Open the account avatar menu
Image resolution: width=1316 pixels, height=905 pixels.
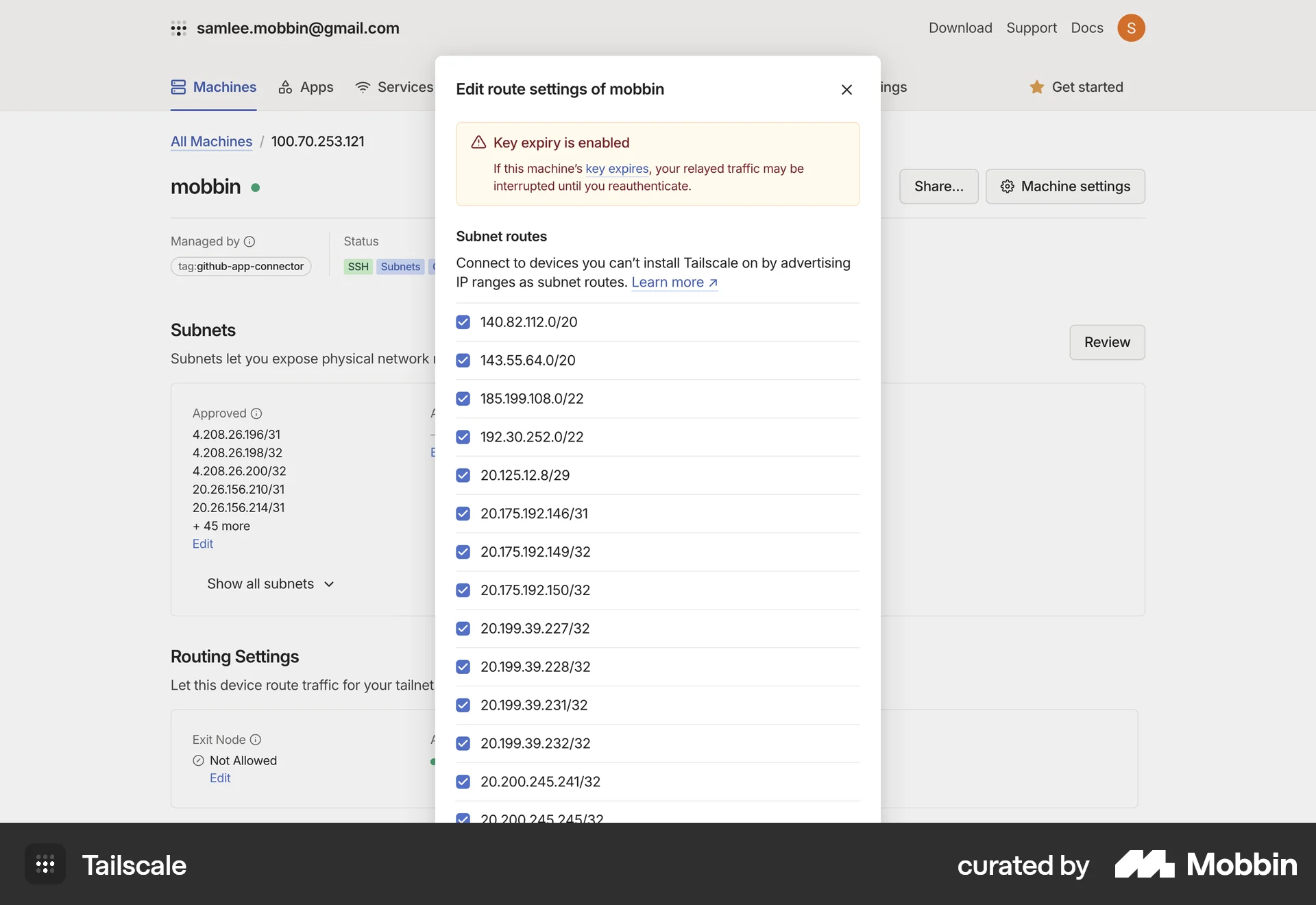(x=1132, y=28)
